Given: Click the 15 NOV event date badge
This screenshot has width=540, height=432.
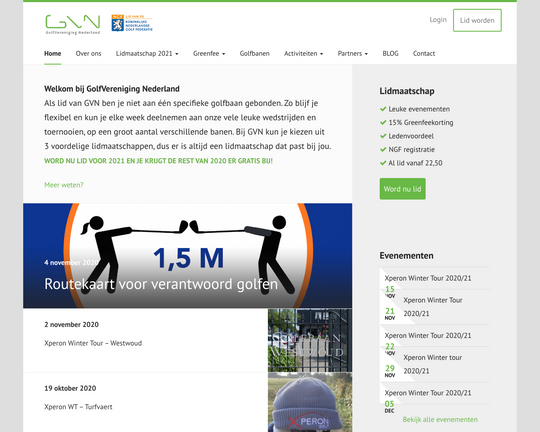Looking at the screenshot, I should (x=390, y=292).
